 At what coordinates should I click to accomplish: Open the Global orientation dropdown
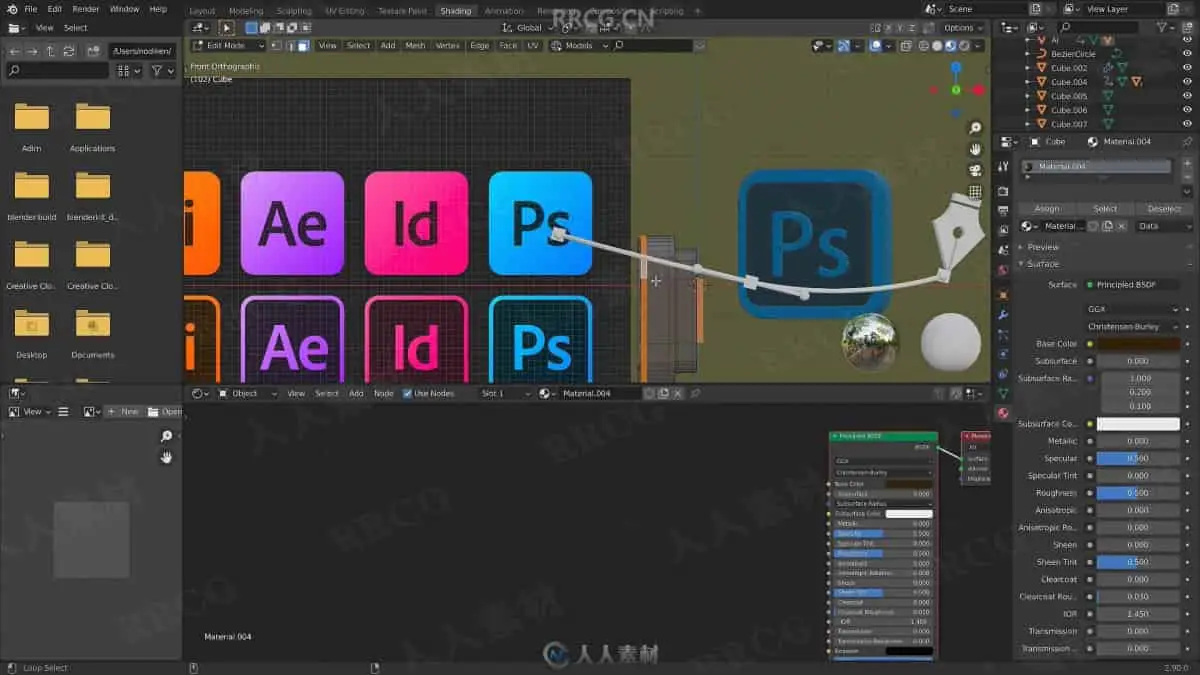(x=528, y=28)
